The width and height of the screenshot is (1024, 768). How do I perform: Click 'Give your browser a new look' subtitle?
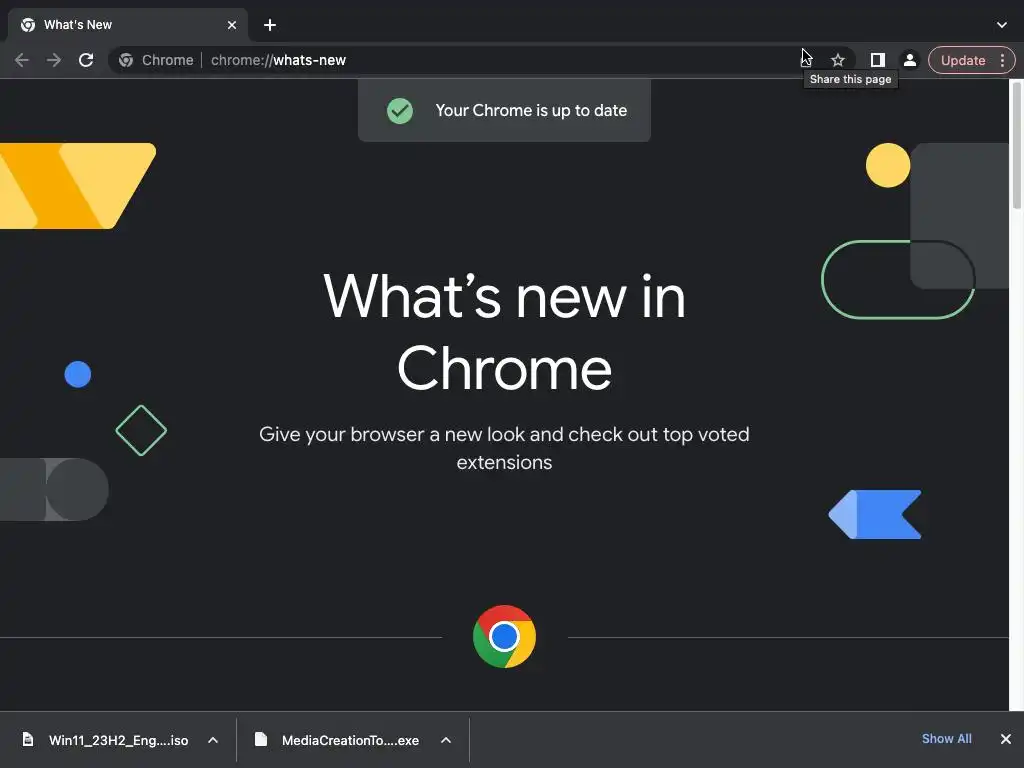click(x=504, y=448)
